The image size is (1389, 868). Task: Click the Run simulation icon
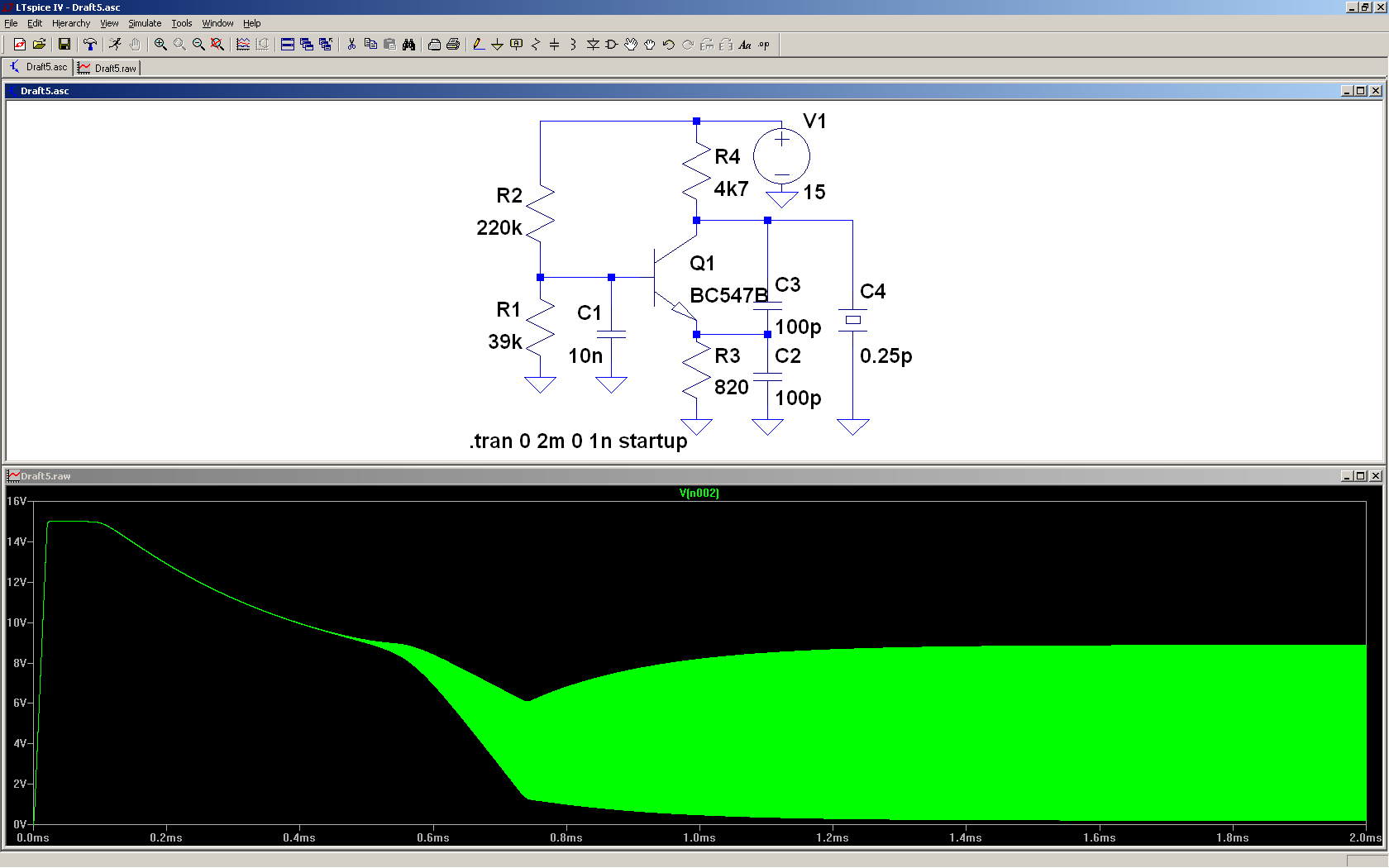[x=115, y=45]
